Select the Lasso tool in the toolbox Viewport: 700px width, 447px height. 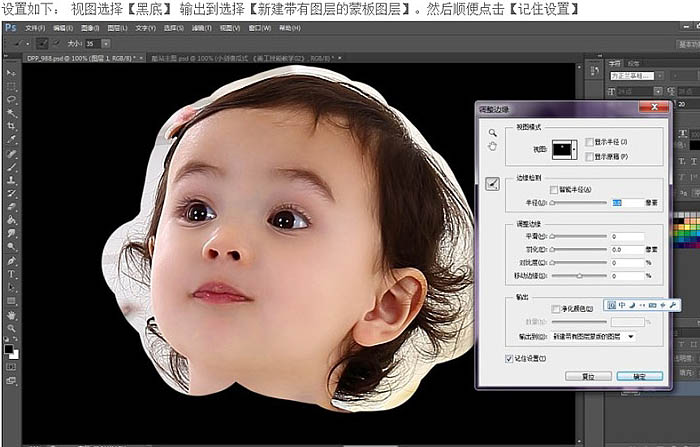coord(11,100)
